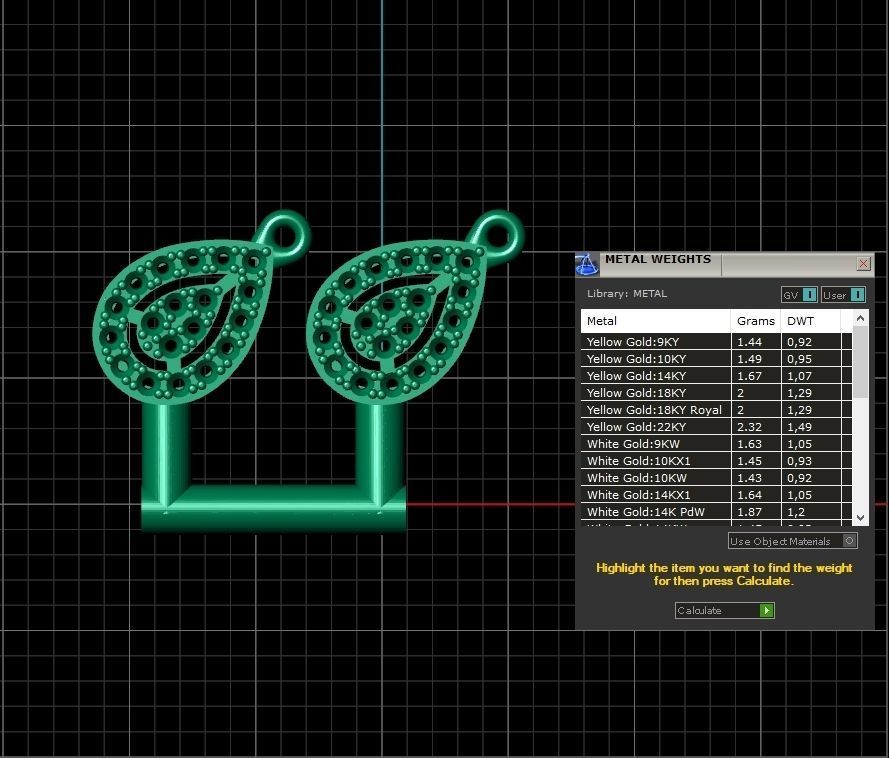Toggle the GV library switch
The width and height of the screenshot is (889, 758).
[799, 295]
